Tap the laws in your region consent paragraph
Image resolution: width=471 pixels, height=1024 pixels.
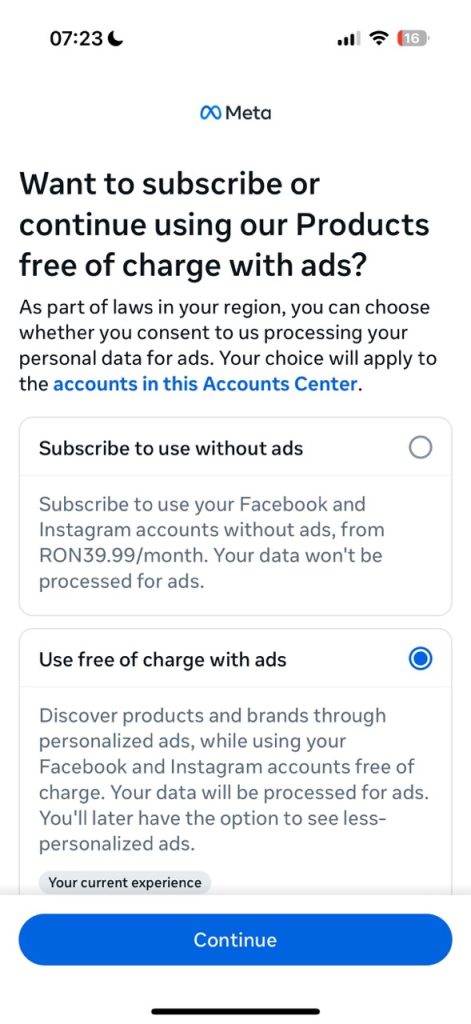(x=228, y=345)
